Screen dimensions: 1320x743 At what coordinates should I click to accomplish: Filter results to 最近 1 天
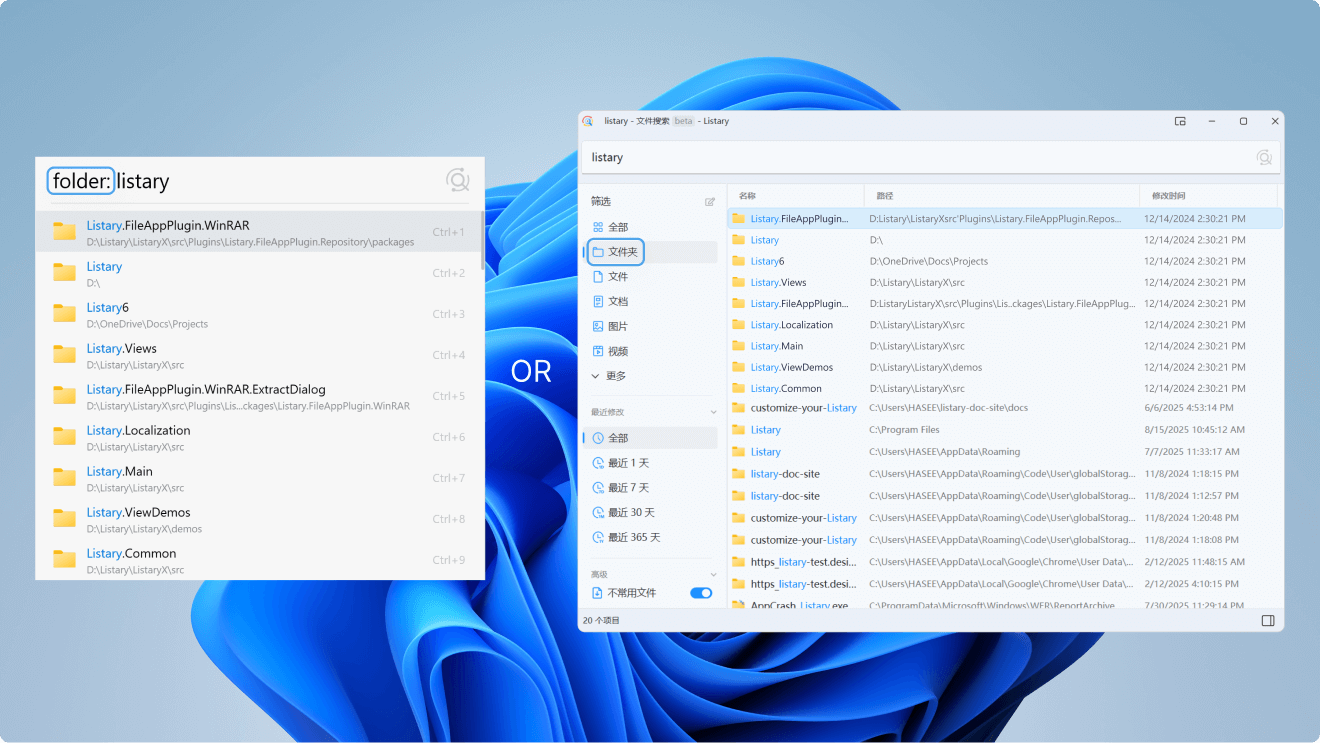coord(650,463)
